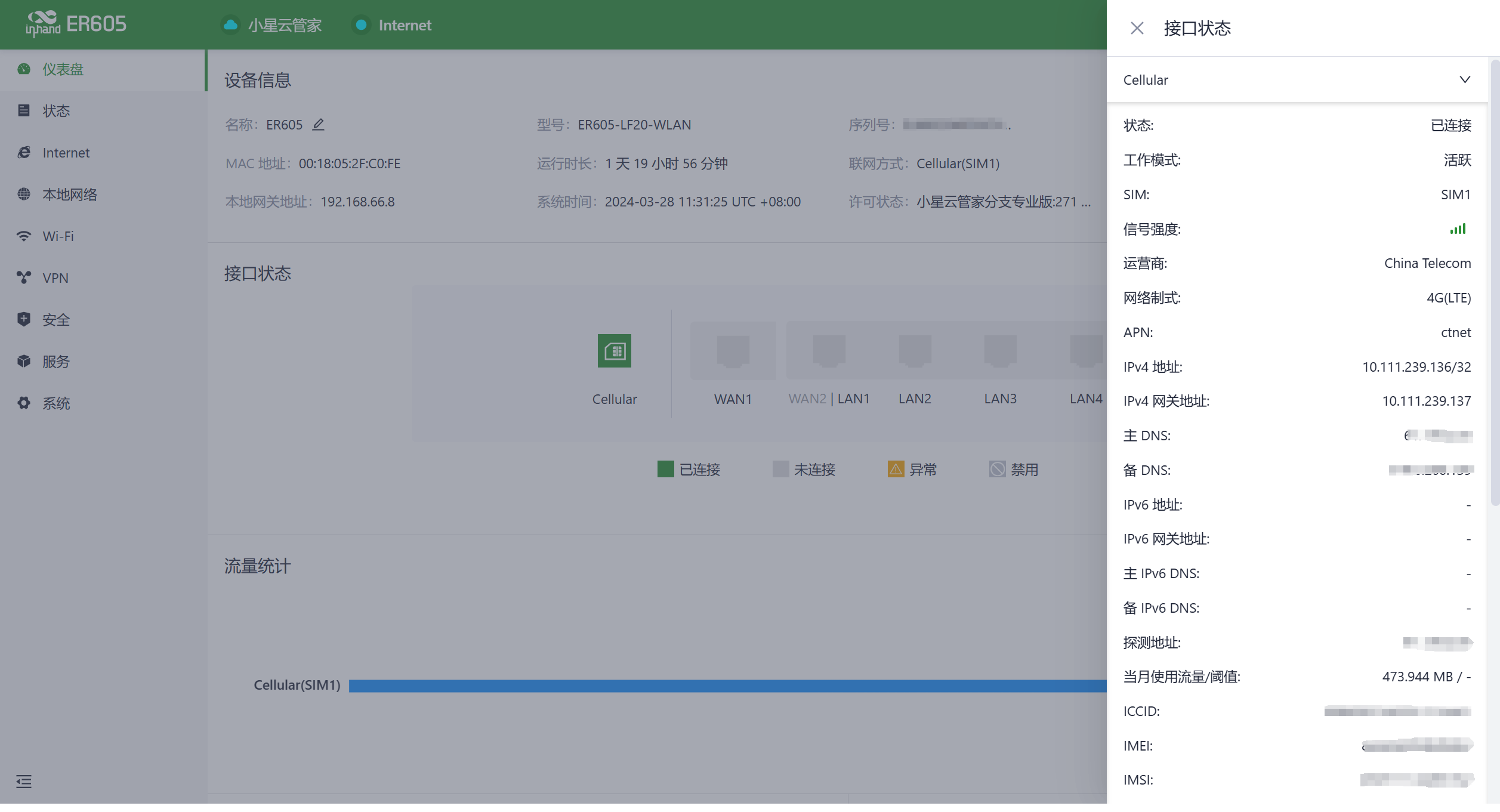The image size is (1500, 812).
Task: Click the IPv4 gateway 10.111.239.137
Action: pos(1426,401)
